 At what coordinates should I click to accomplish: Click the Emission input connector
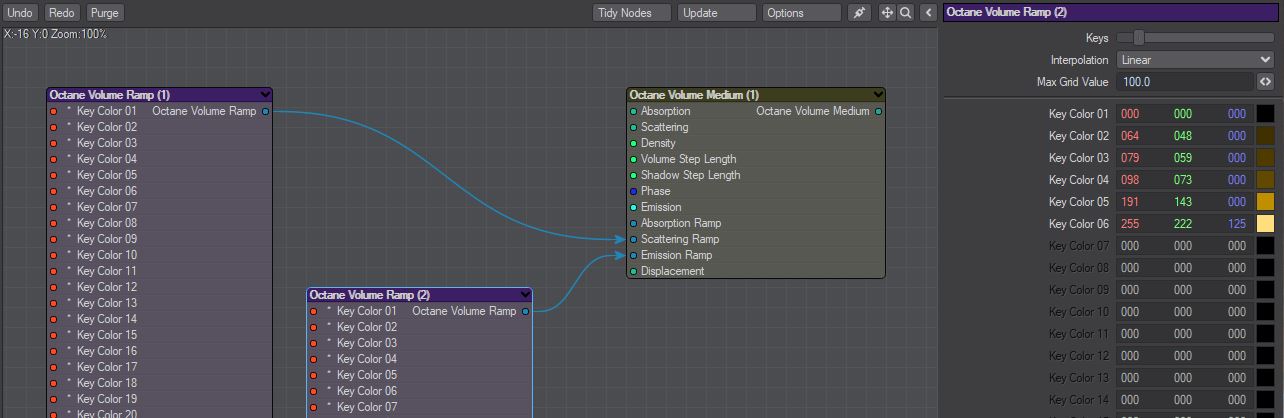[633, 207]
